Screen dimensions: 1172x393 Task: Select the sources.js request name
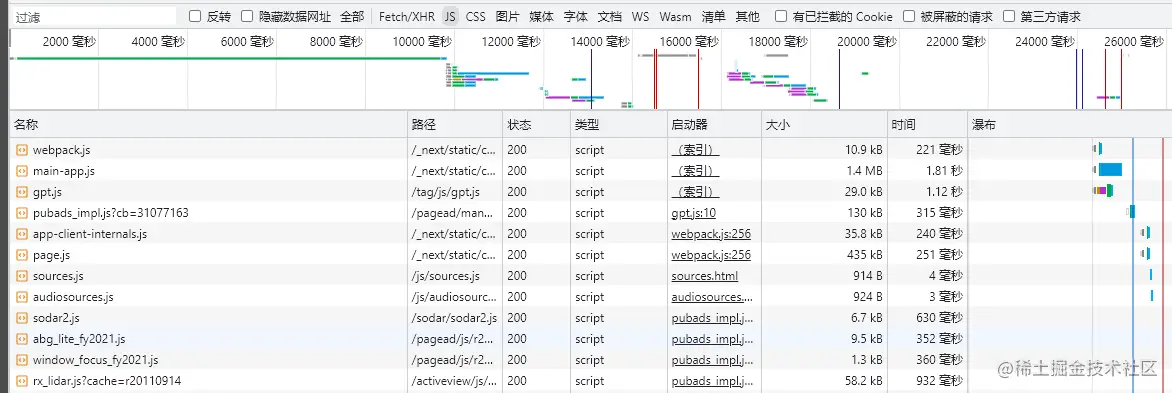tap(58, 276)
